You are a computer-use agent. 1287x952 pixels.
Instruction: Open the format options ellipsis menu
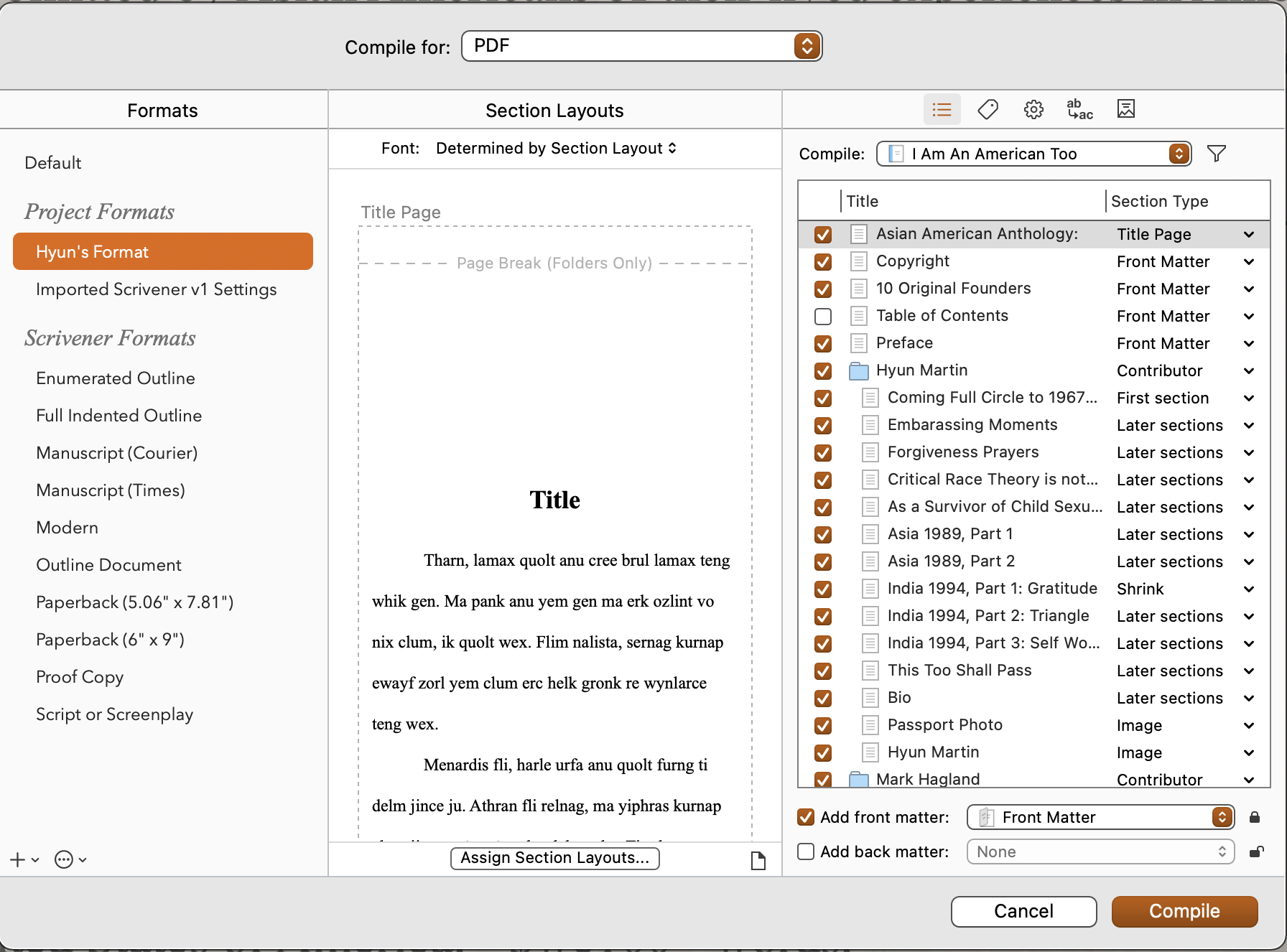[65, 859]
